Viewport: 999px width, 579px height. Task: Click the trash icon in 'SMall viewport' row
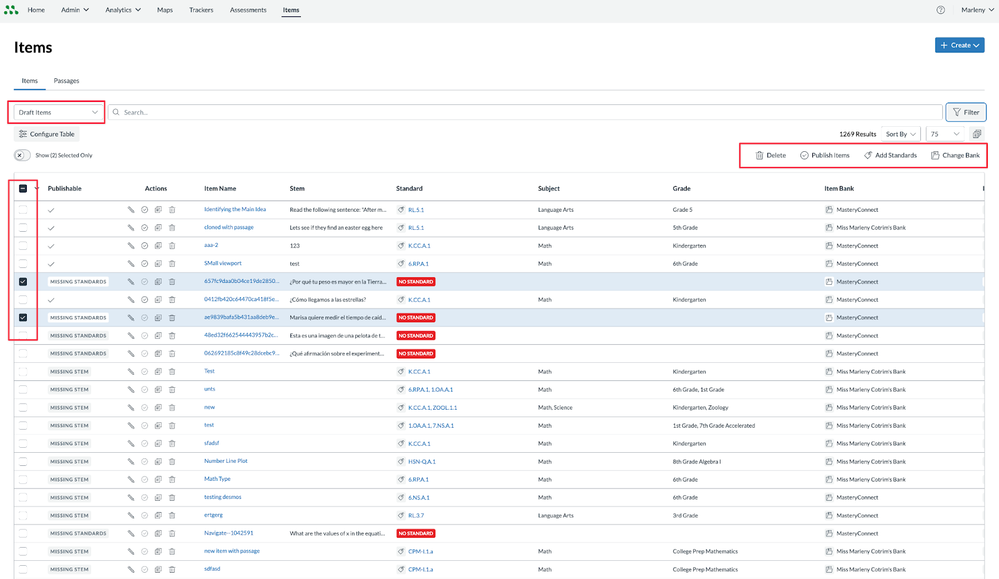[x=172, y=264]
